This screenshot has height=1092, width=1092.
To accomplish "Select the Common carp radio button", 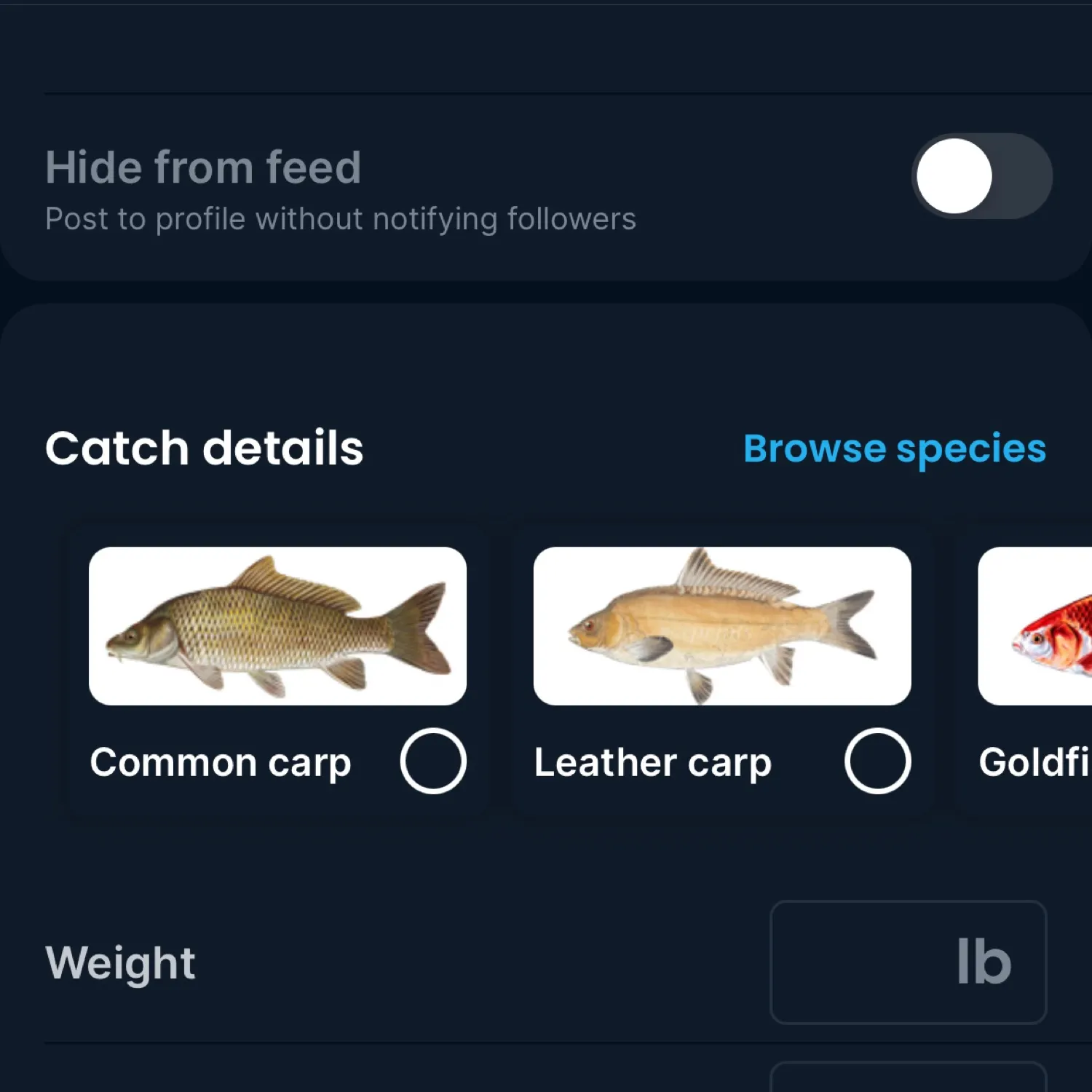I will tap(432, 761).
